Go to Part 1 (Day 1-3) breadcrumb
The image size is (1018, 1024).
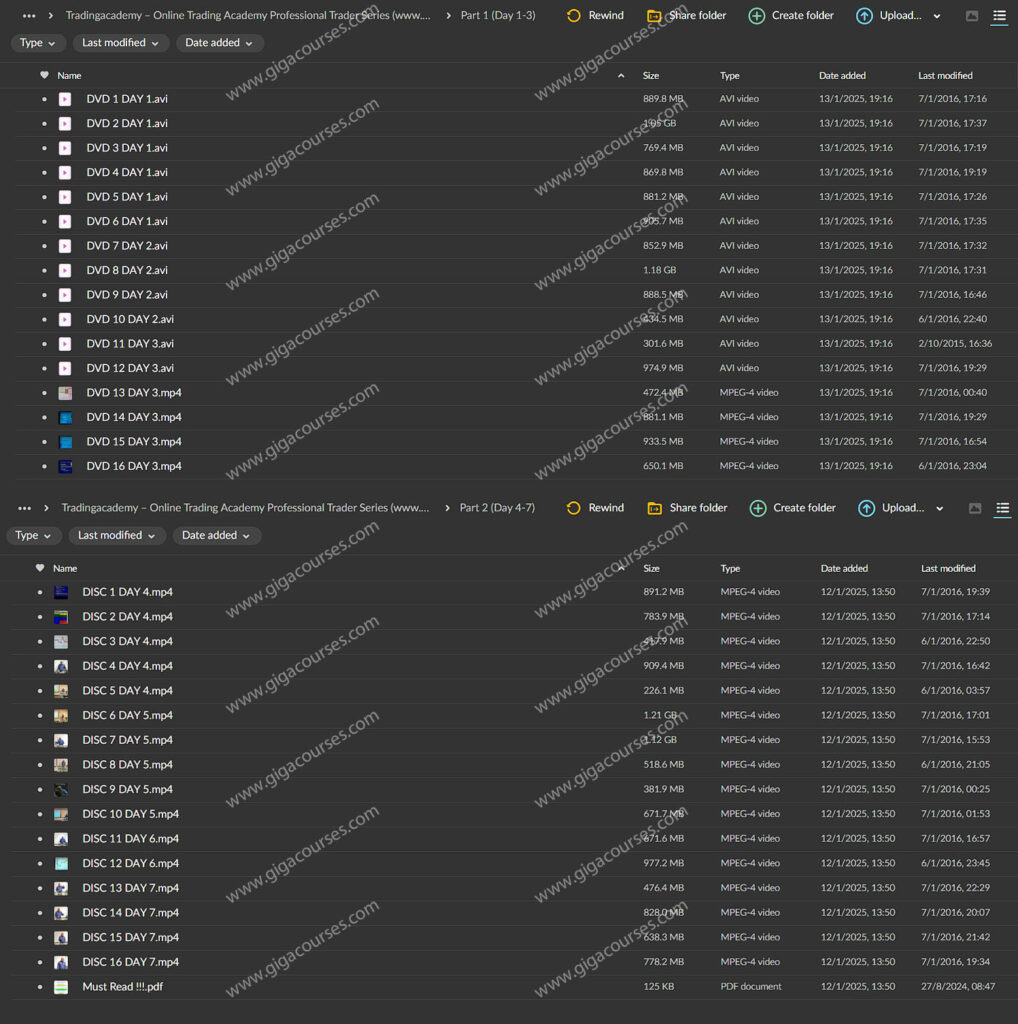point(498,16)
